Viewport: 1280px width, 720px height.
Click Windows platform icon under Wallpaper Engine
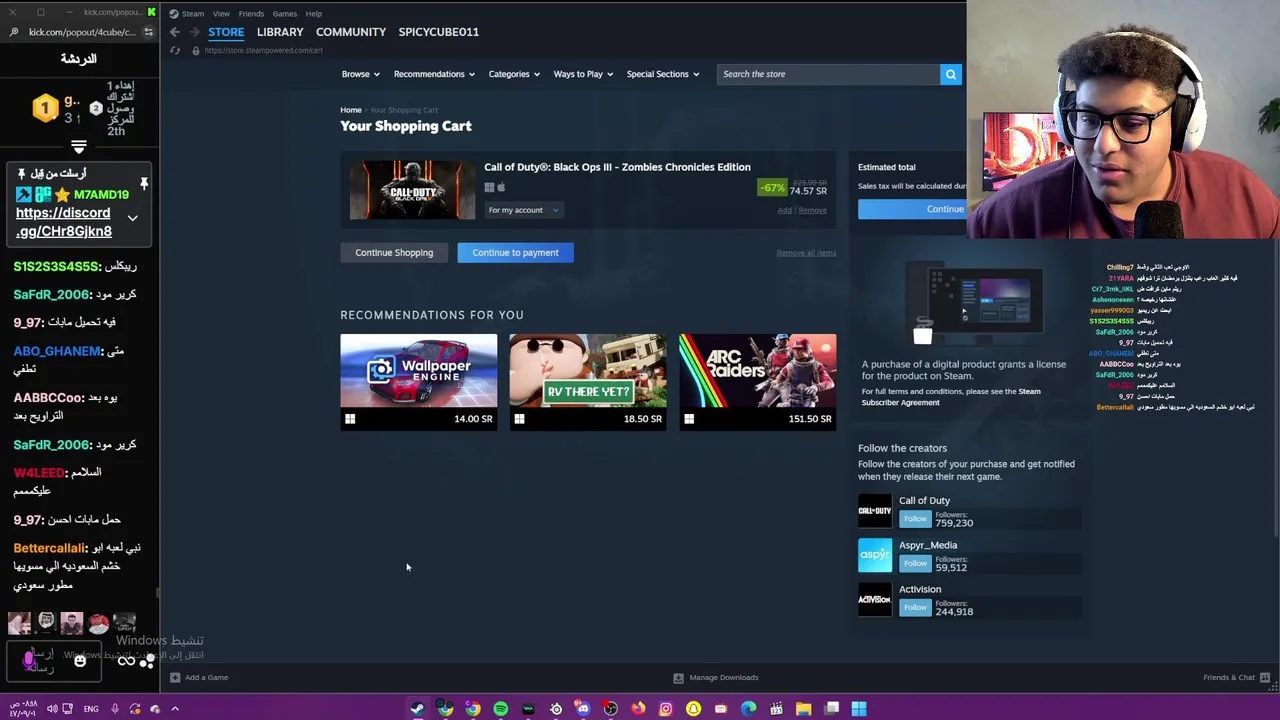tap(350, 419)
